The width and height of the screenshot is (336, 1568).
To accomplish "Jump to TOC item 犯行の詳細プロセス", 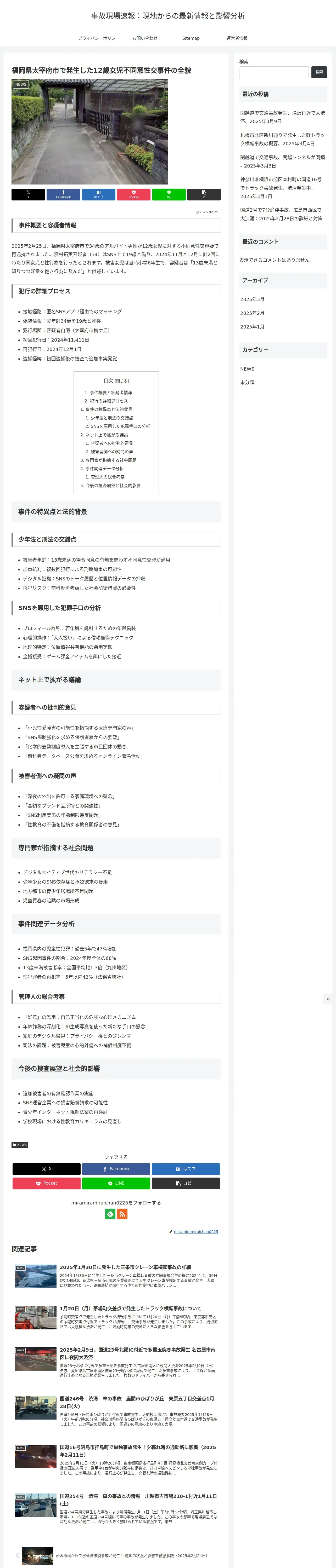I will coord(109,401).
